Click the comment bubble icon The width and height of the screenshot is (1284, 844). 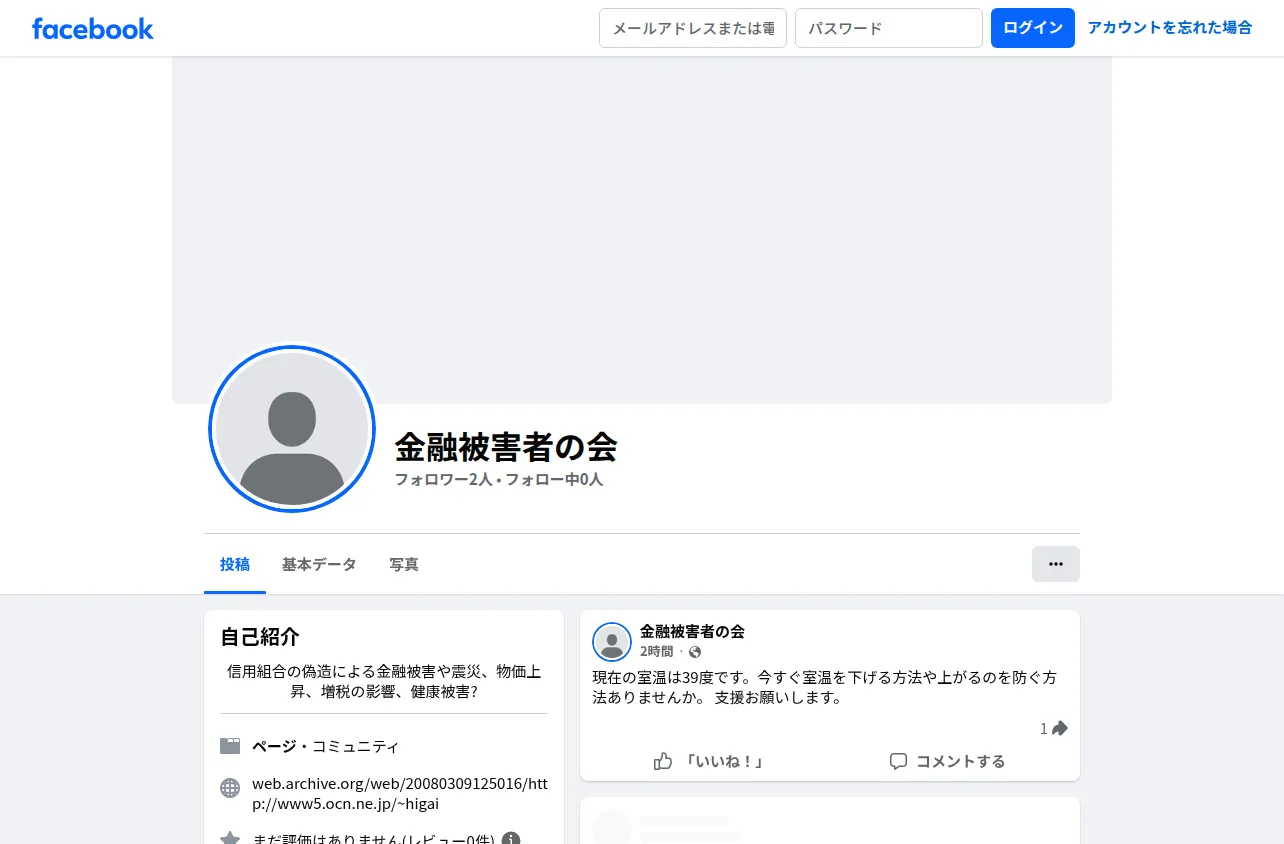pyautogui.click(x=898, y=761)
